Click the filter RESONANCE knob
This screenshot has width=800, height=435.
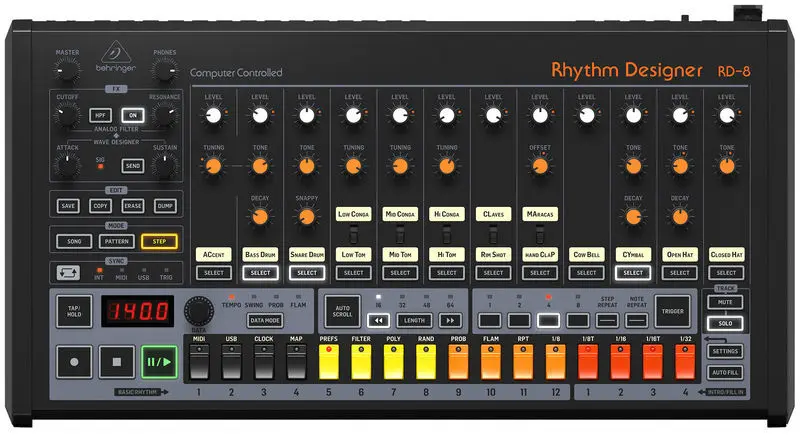tap(165, 115)
